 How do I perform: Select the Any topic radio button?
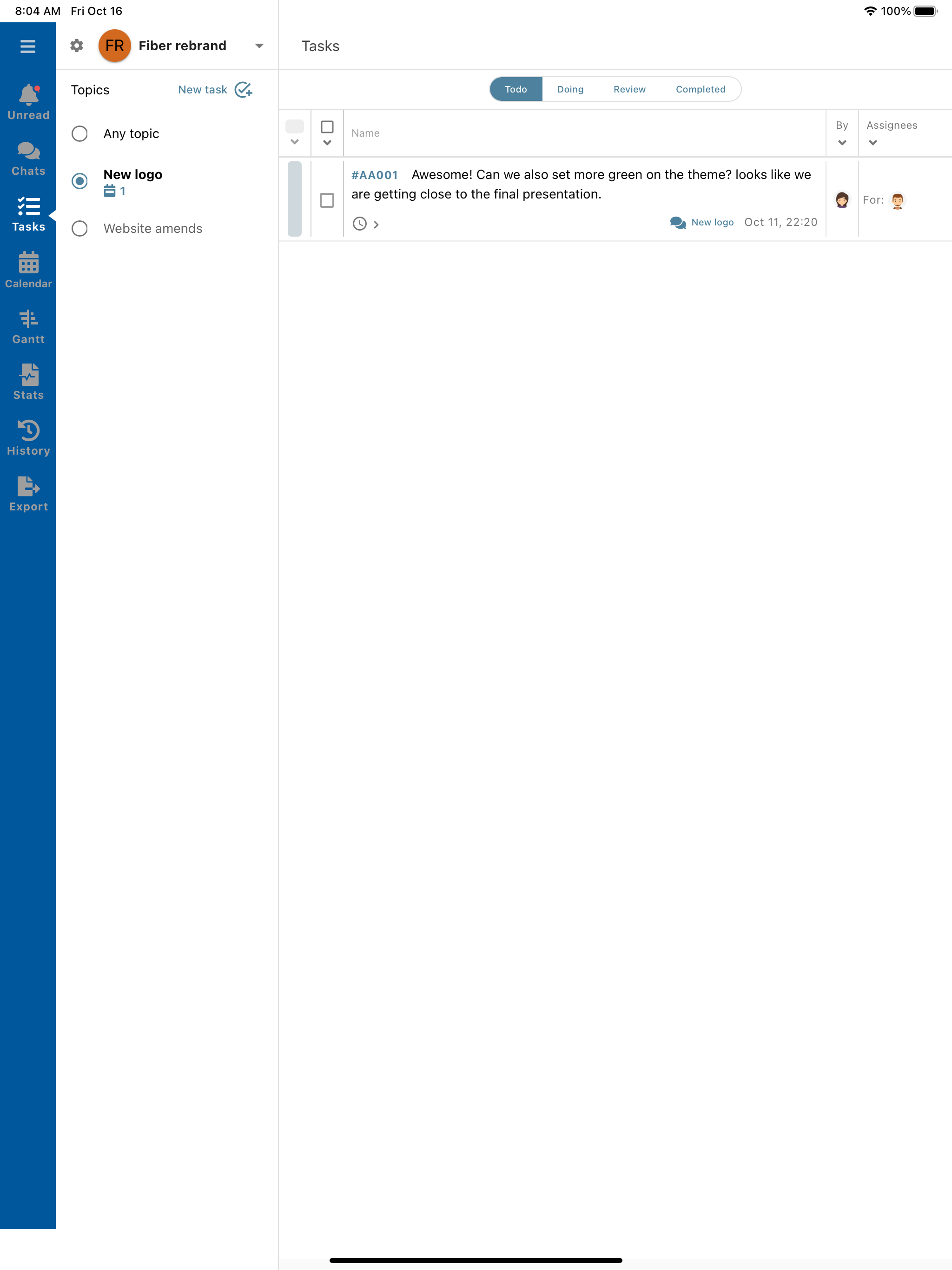[x=80, y=134]
